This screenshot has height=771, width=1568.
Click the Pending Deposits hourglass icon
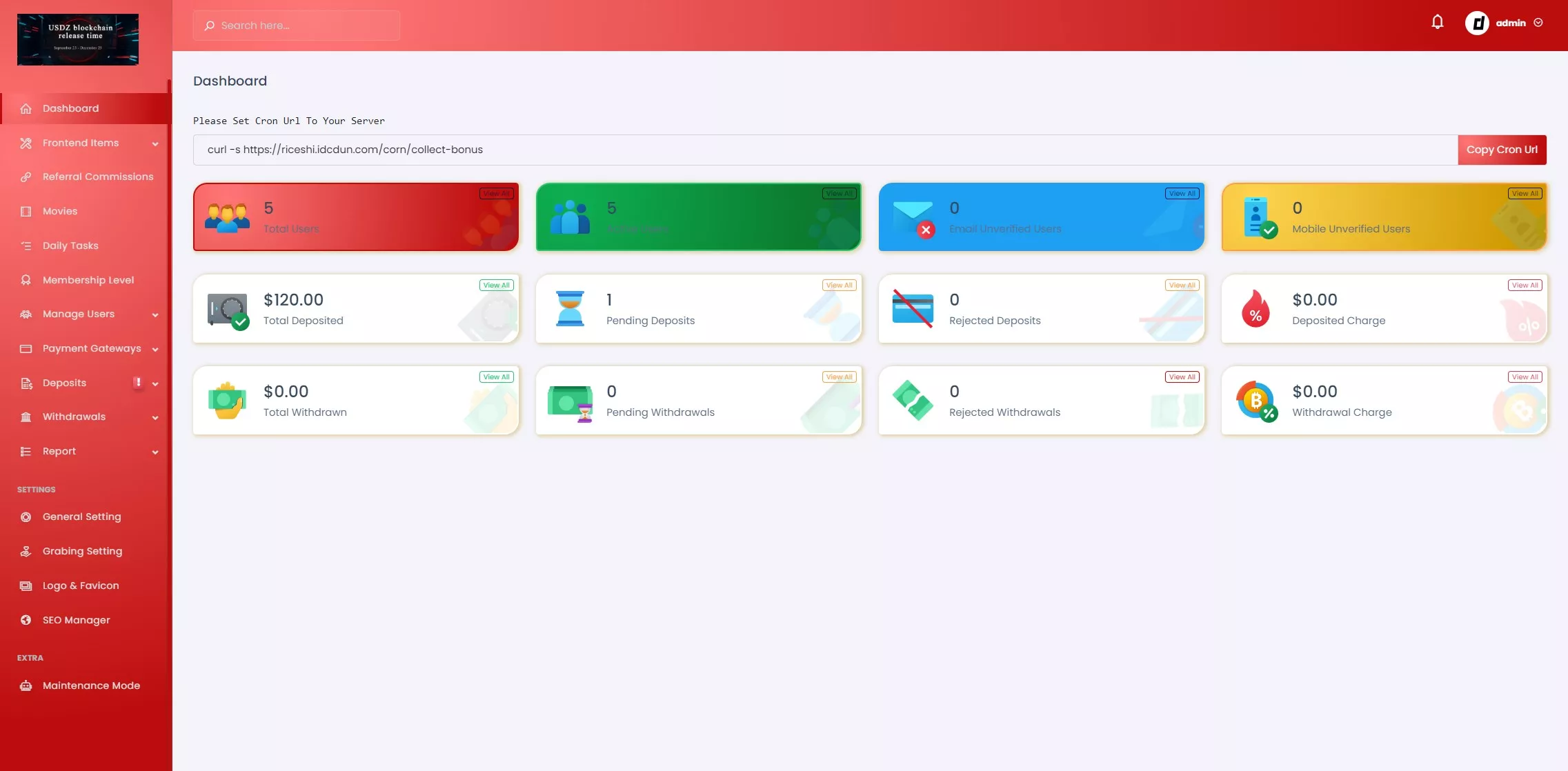click(570, 309)
